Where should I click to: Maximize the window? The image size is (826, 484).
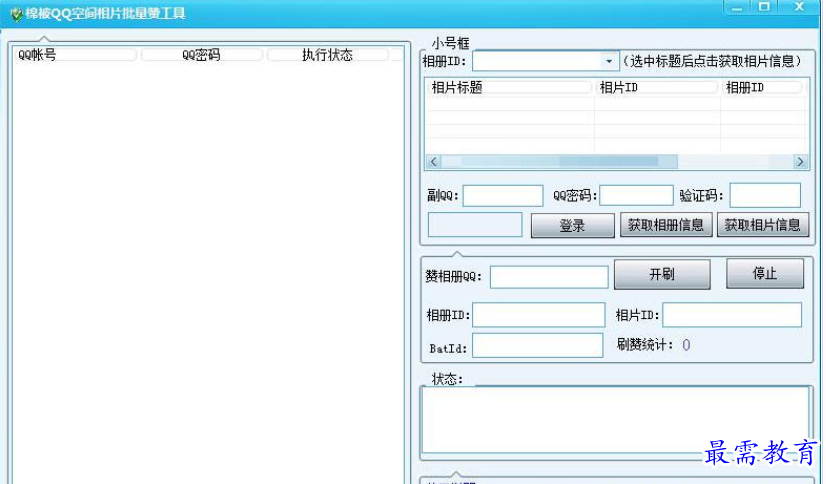(x=764, y=7)
